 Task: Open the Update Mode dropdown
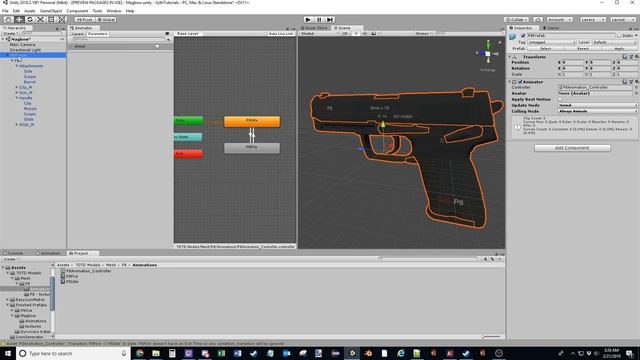598,105
